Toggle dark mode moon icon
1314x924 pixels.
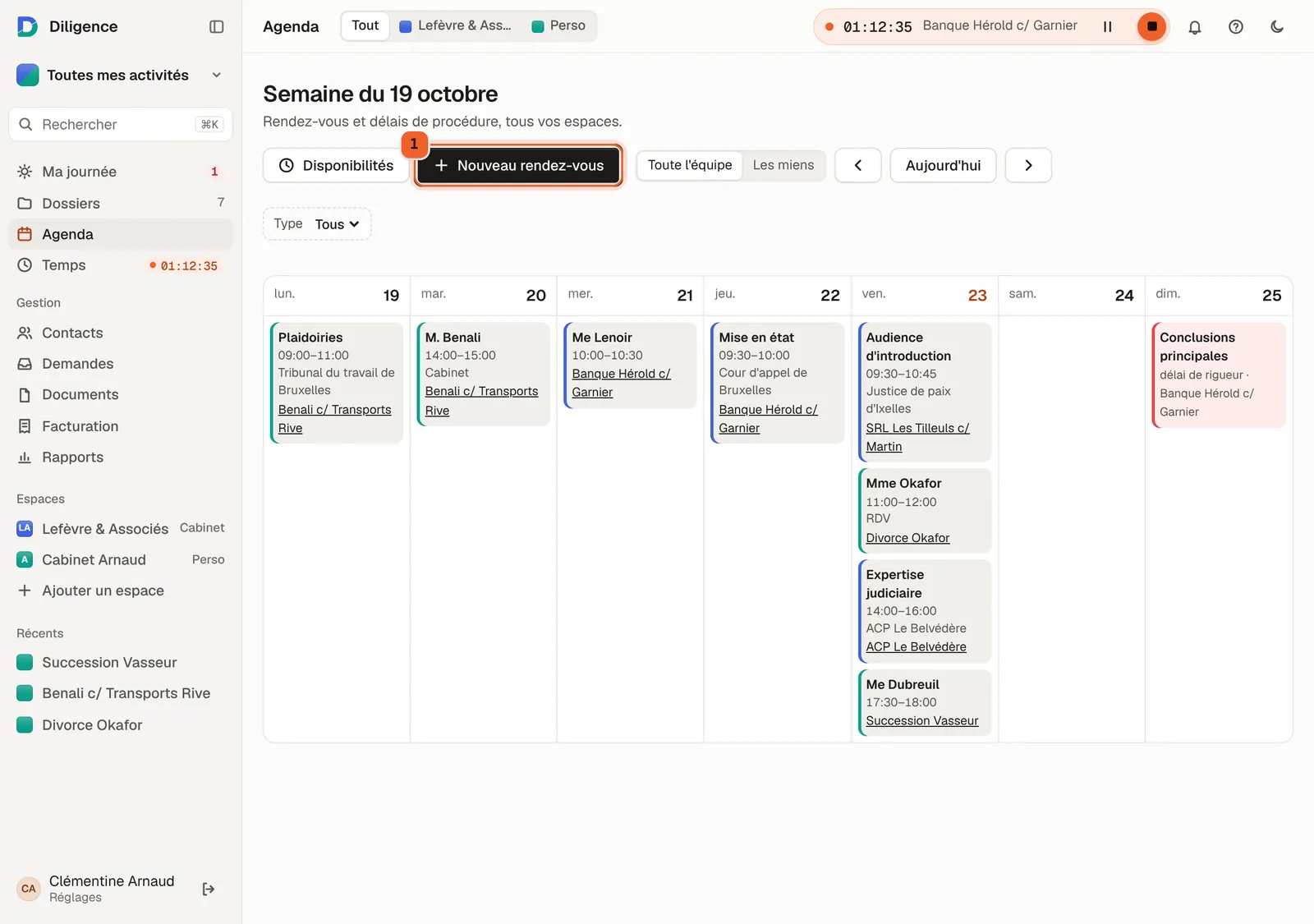(x=1277, y=26)
